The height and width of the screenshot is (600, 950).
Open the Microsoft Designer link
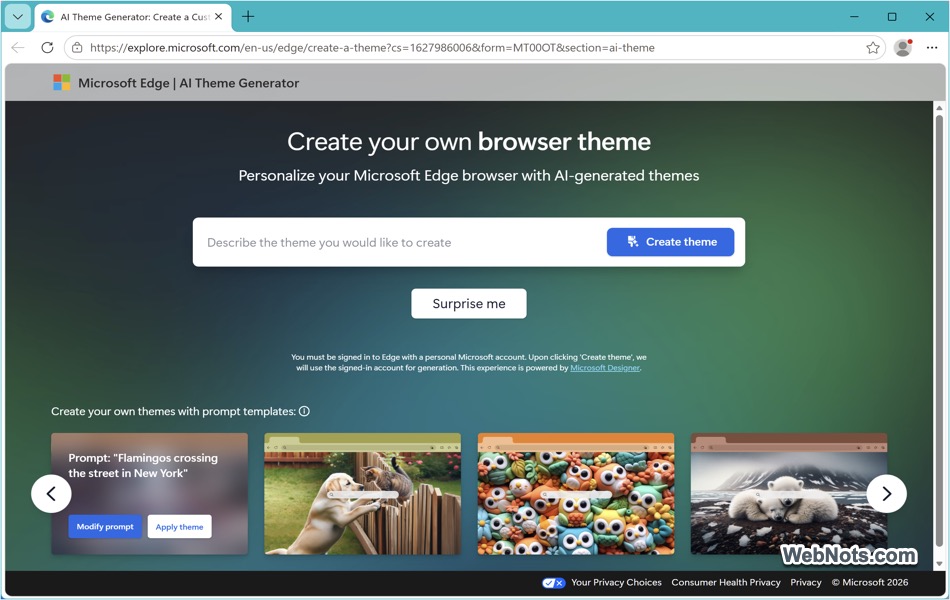605,368
